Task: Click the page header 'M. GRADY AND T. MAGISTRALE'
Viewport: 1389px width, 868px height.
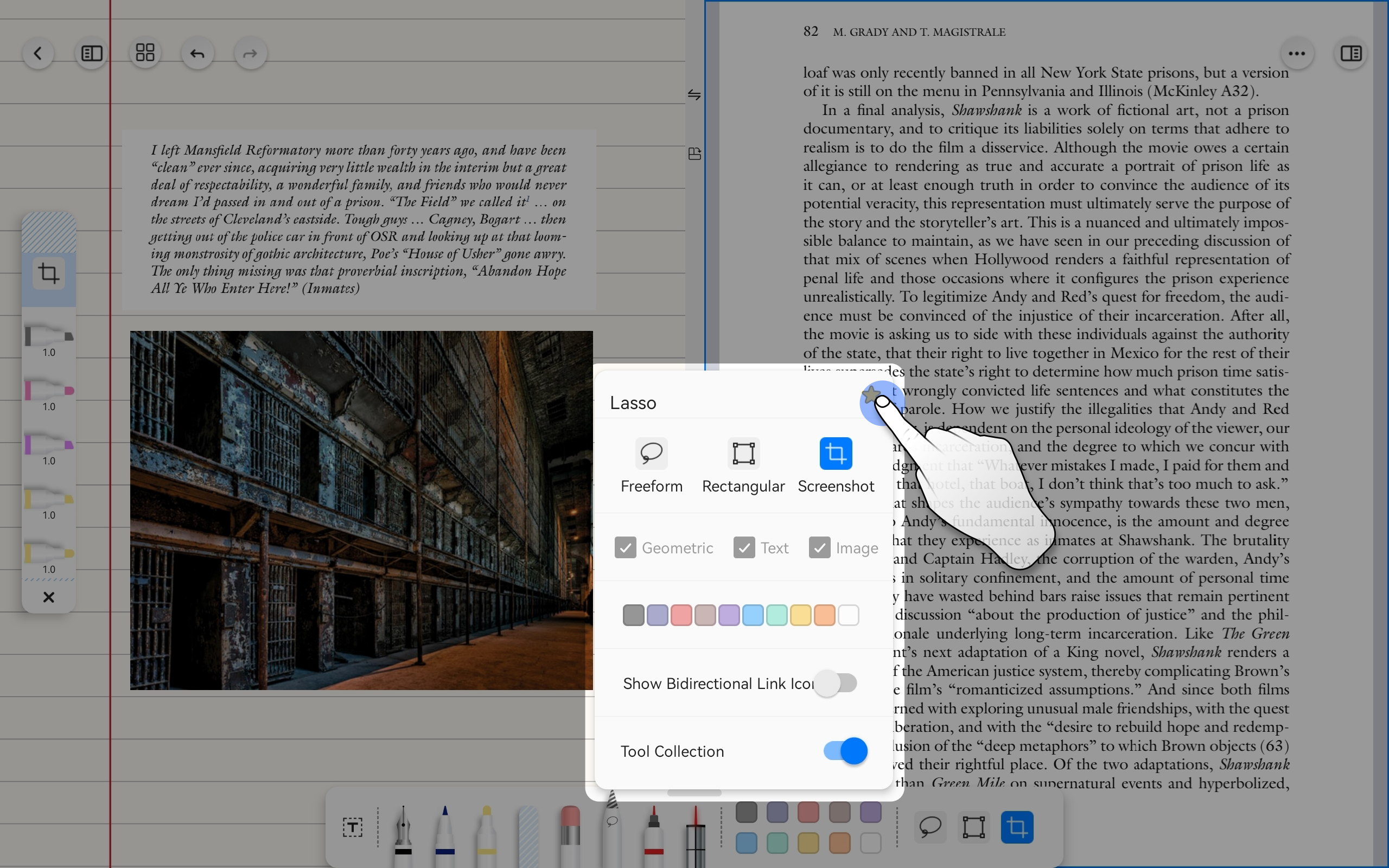Action: 919,32
